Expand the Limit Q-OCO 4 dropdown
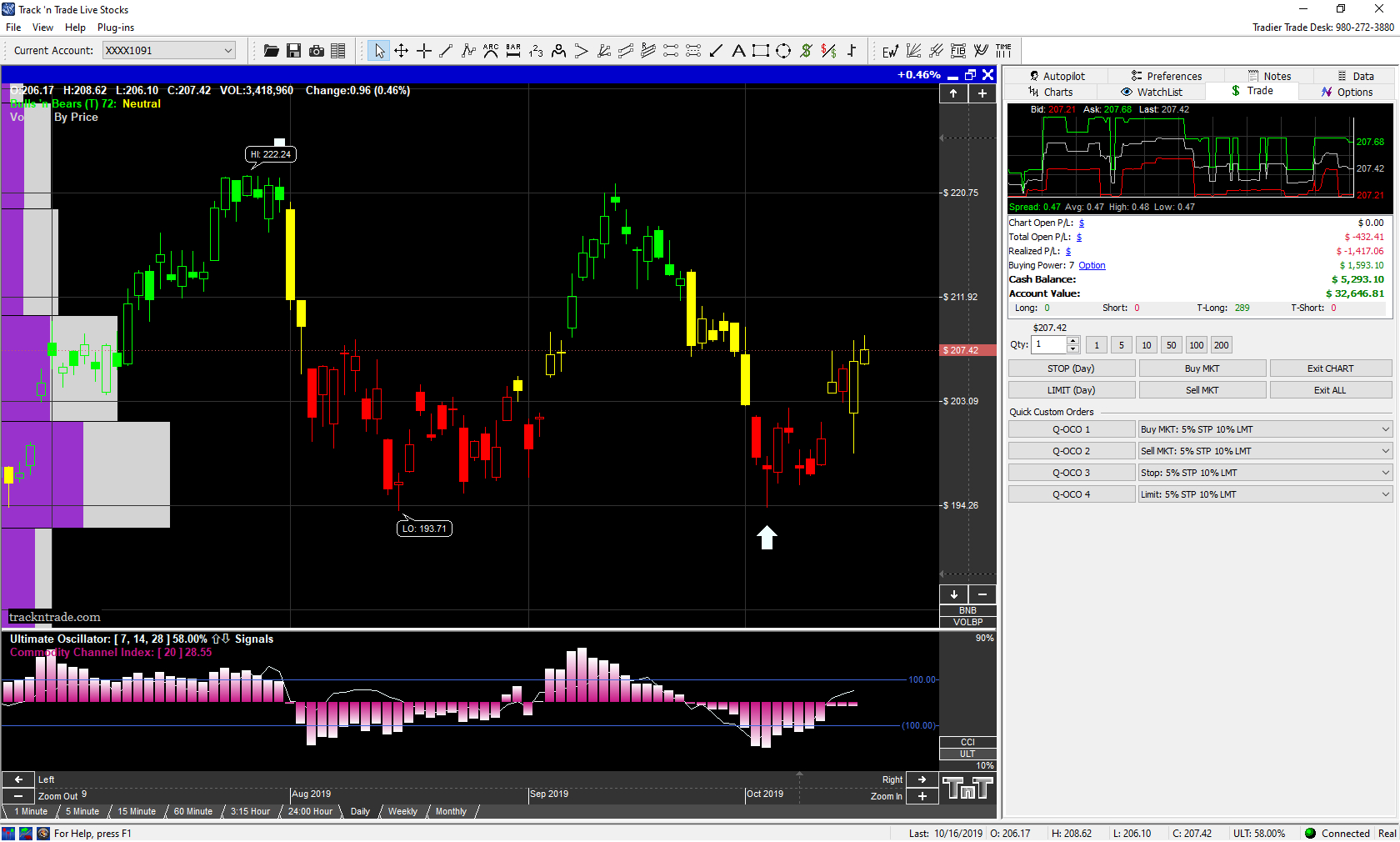Image resolution: width=1400 pixels, height=842 pixels. click(1385, 494)
